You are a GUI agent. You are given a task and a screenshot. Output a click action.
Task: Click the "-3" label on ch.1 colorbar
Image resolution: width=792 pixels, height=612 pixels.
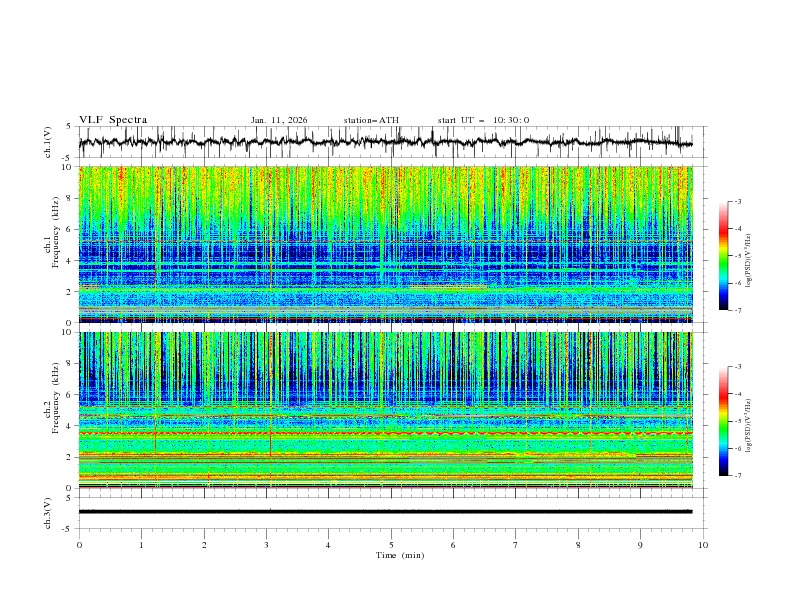(738, 201)
